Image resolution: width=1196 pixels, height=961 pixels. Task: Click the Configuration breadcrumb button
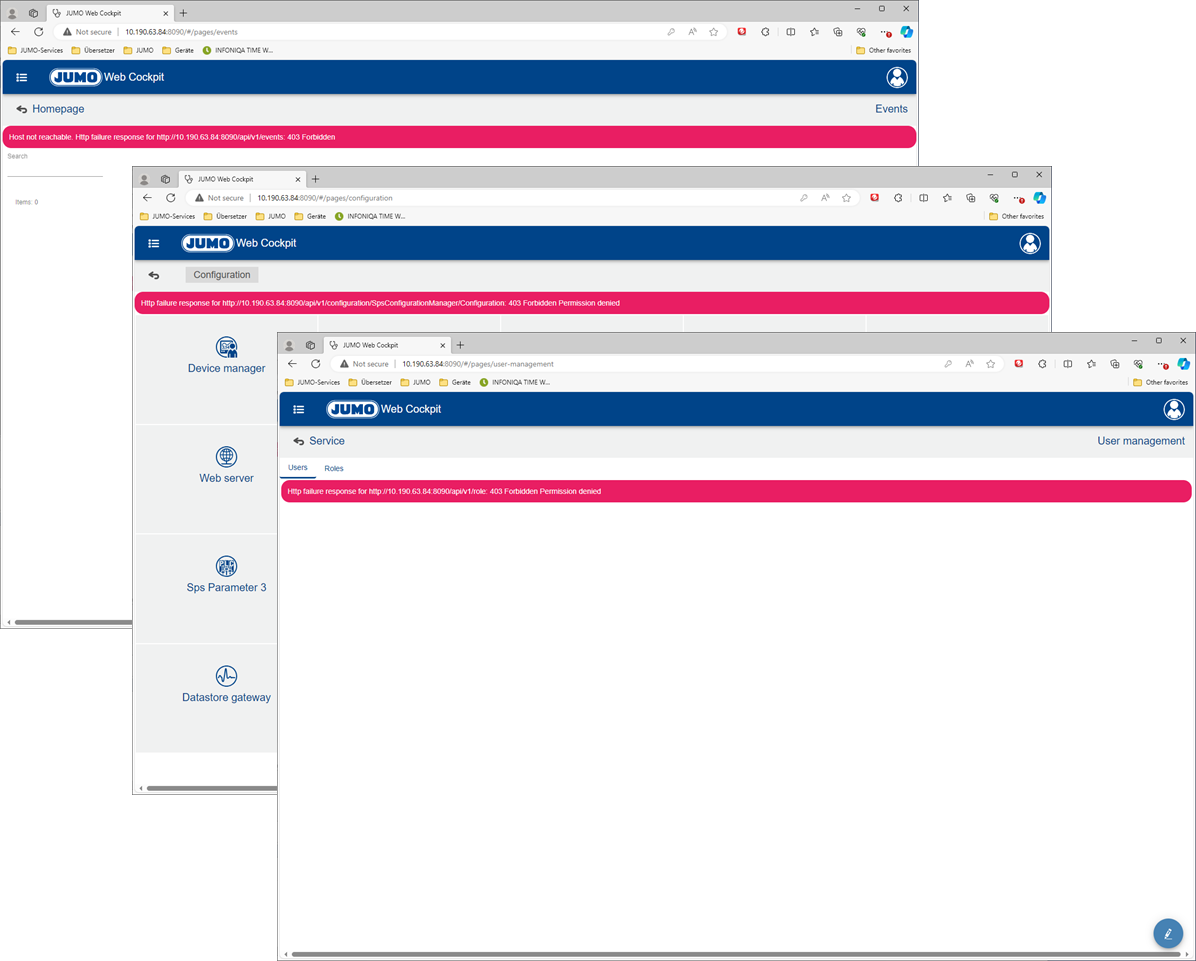[x=222, y=275]
